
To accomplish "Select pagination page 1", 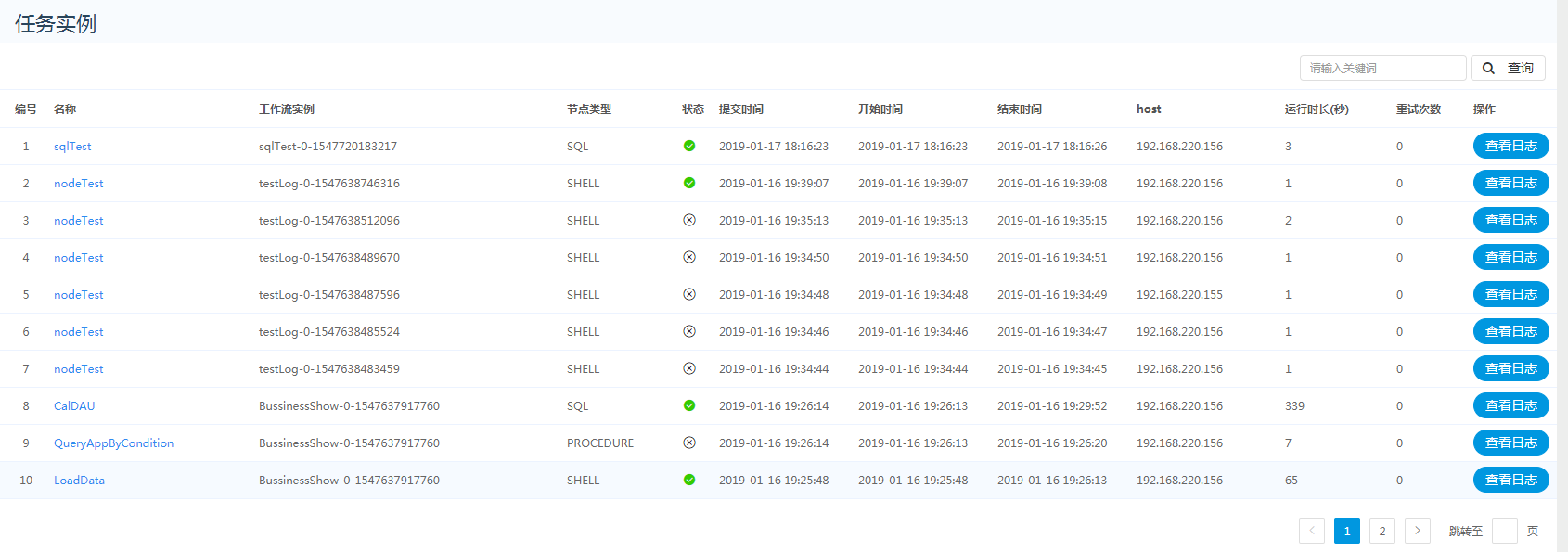I will pyautogui.click(x=1347, y=531).
